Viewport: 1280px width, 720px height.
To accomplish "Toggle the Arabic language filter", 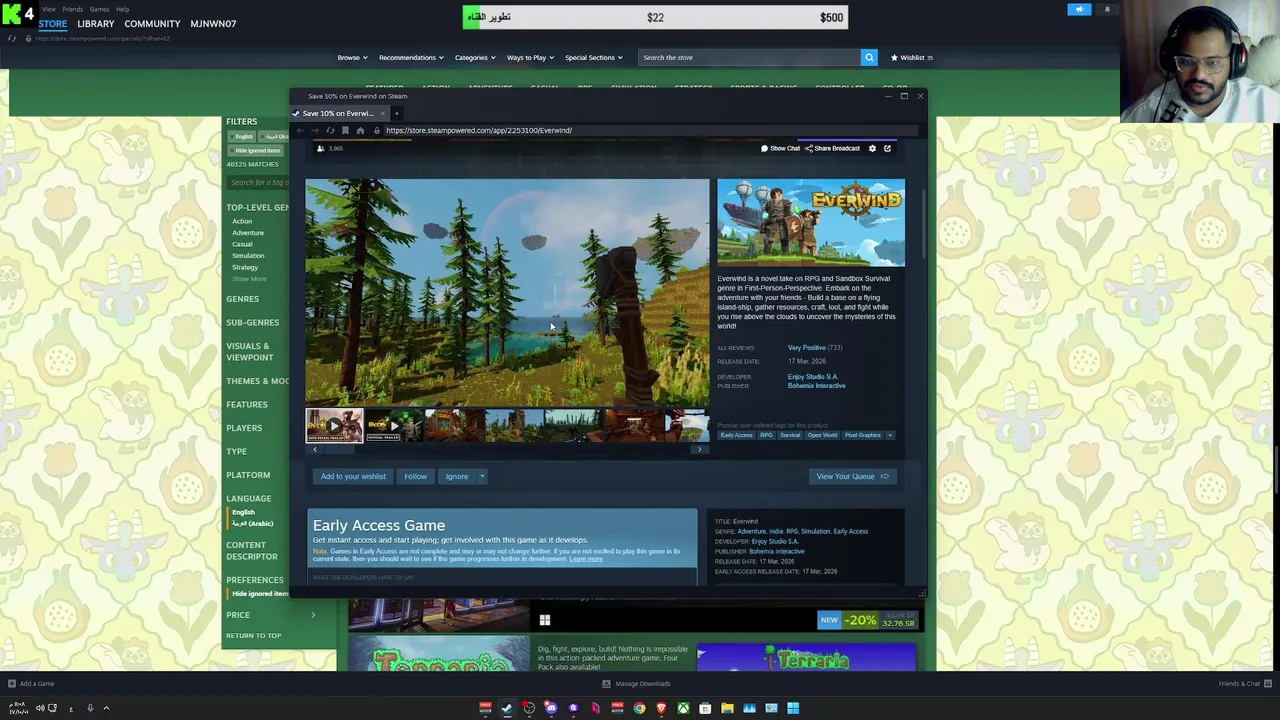I will (x=252, y=523).
